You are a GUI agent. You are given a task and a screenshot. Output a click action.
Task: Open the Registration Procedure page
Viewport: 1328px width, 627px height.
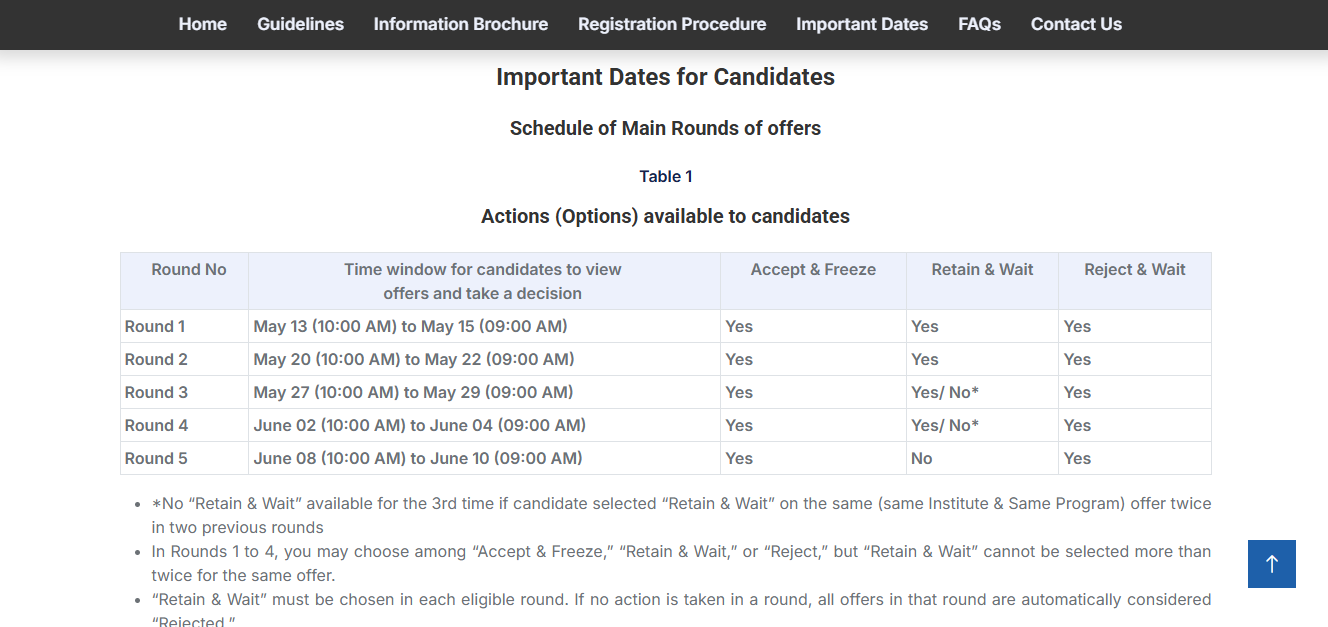click(671, 24)
